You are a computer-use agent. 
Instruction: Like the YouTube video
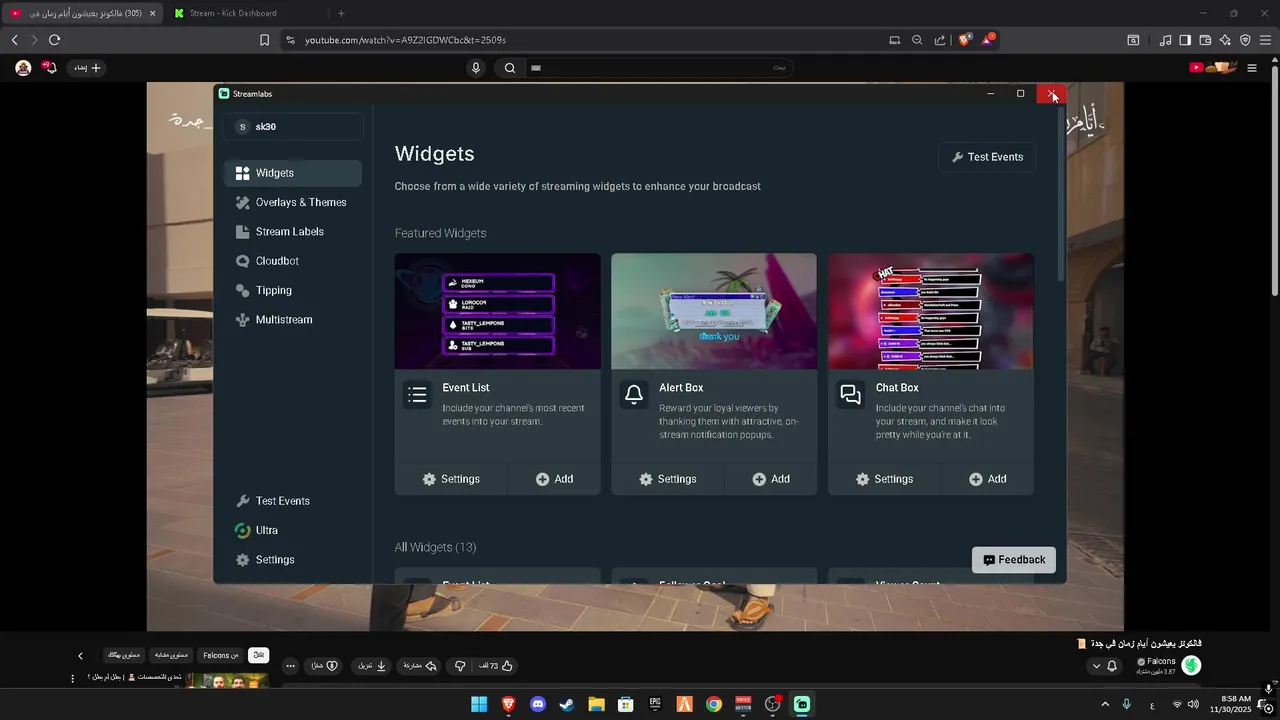497,666
